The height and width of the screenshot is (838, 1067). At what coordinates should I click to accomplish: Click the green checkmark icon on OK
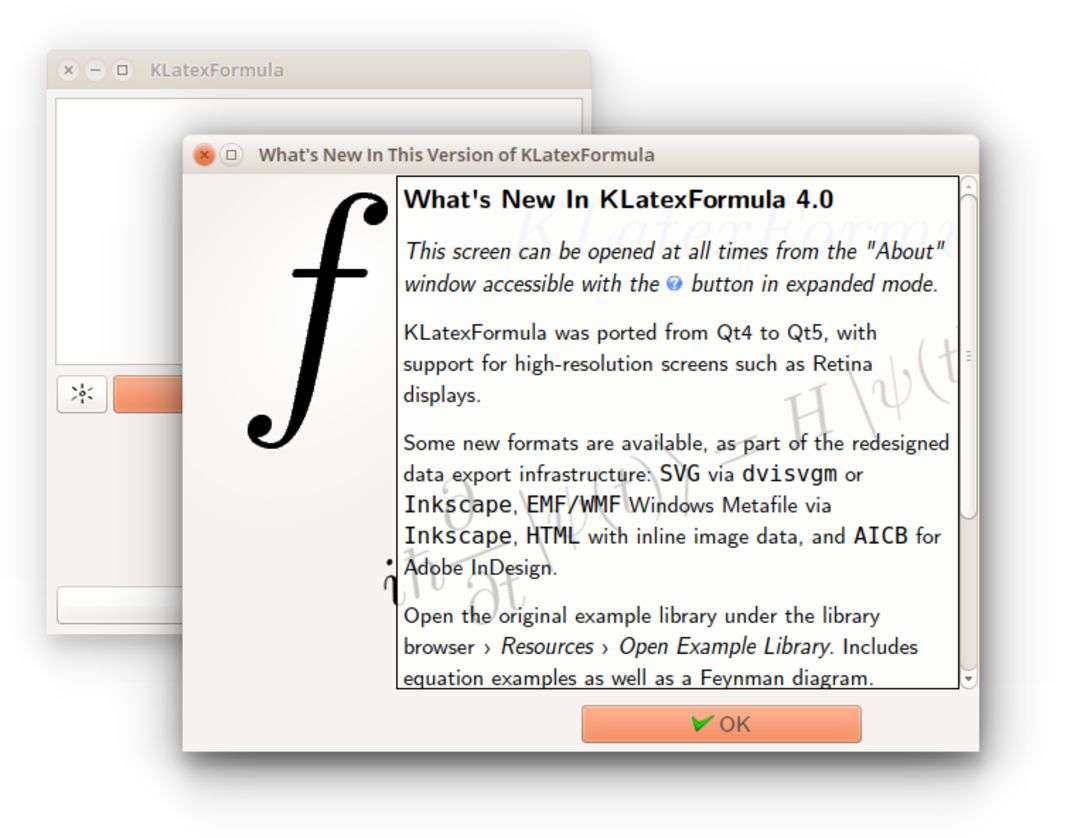[702, 723]
